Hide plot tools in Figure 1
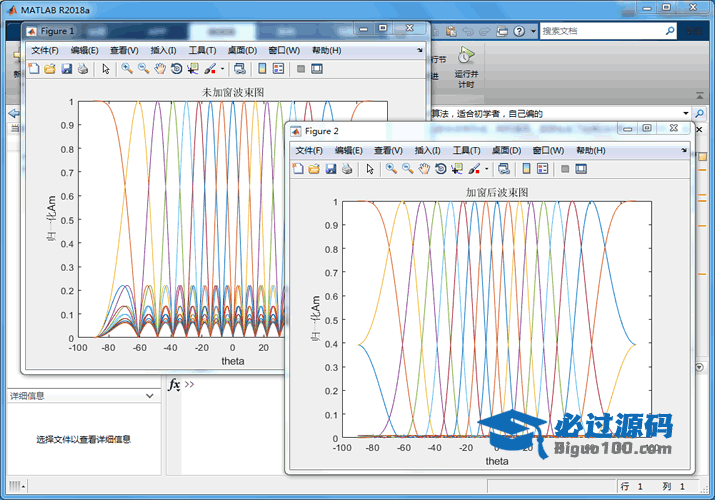The height and width of the screenshot is (500, 715). coord(301,69)
